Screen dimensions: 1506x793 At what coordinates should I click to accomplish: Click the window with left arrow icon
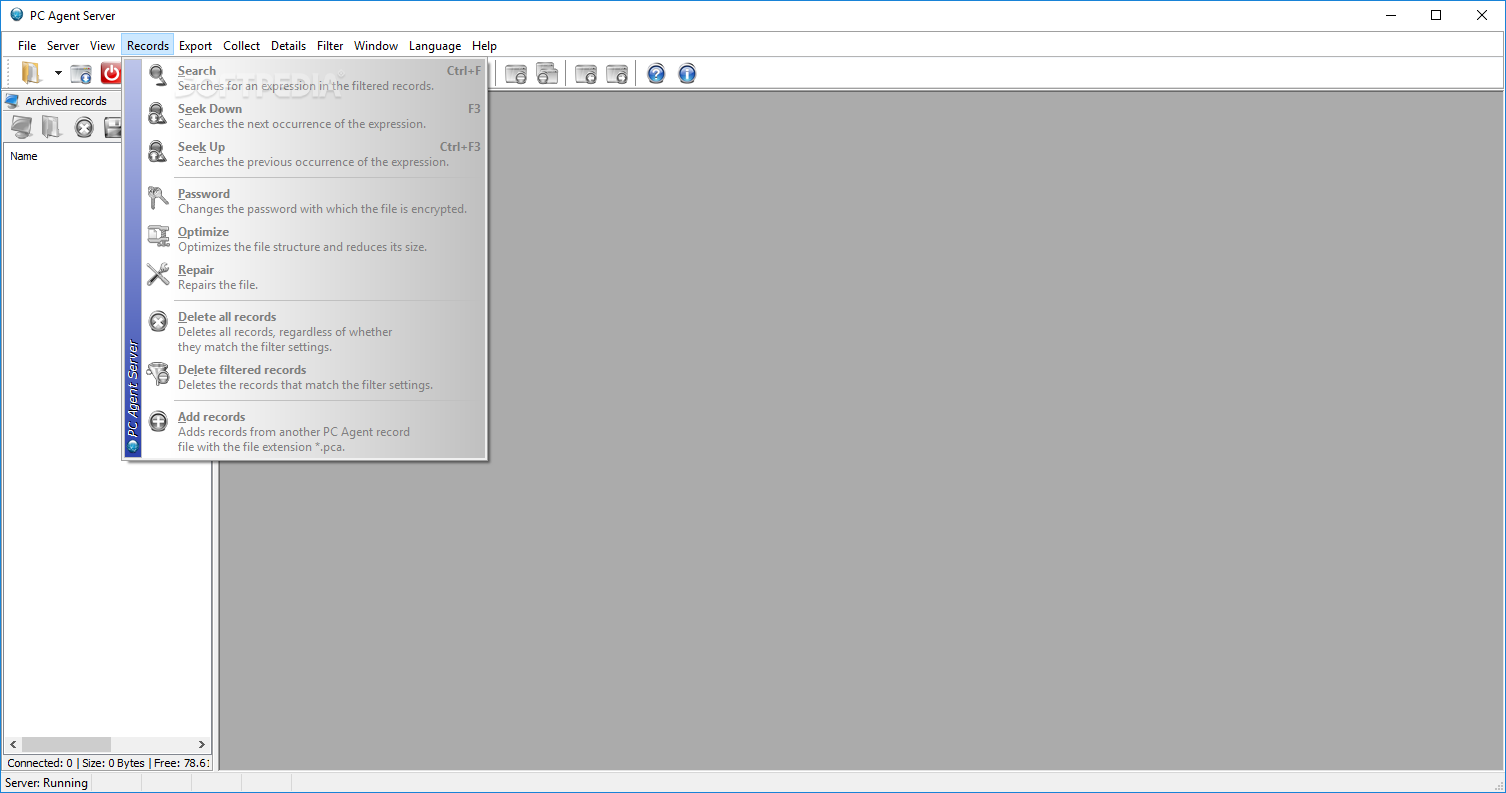pyautogui.click(x=586, y=73)
